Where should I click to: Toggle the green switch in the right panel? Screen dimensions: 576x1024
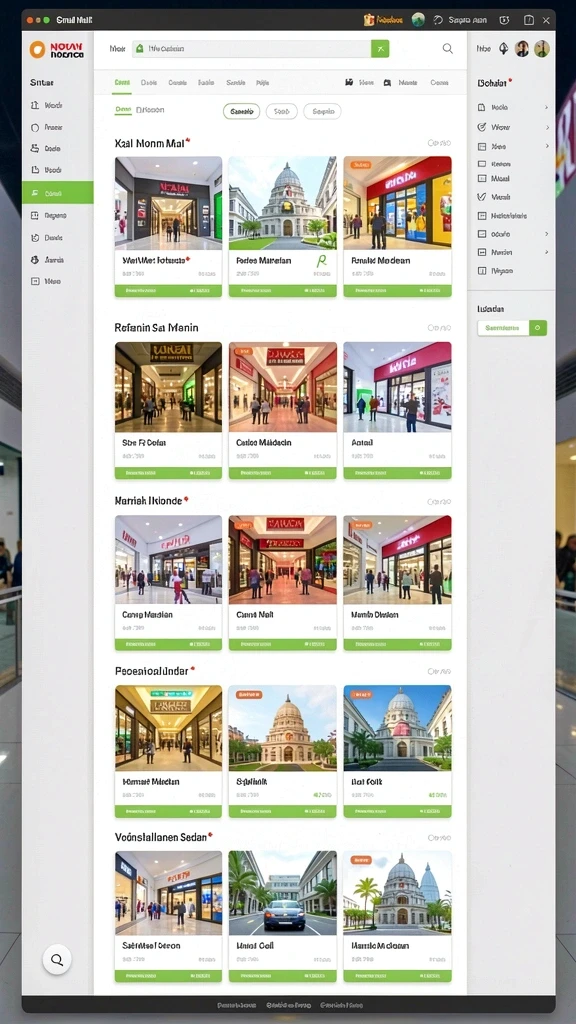538,328
